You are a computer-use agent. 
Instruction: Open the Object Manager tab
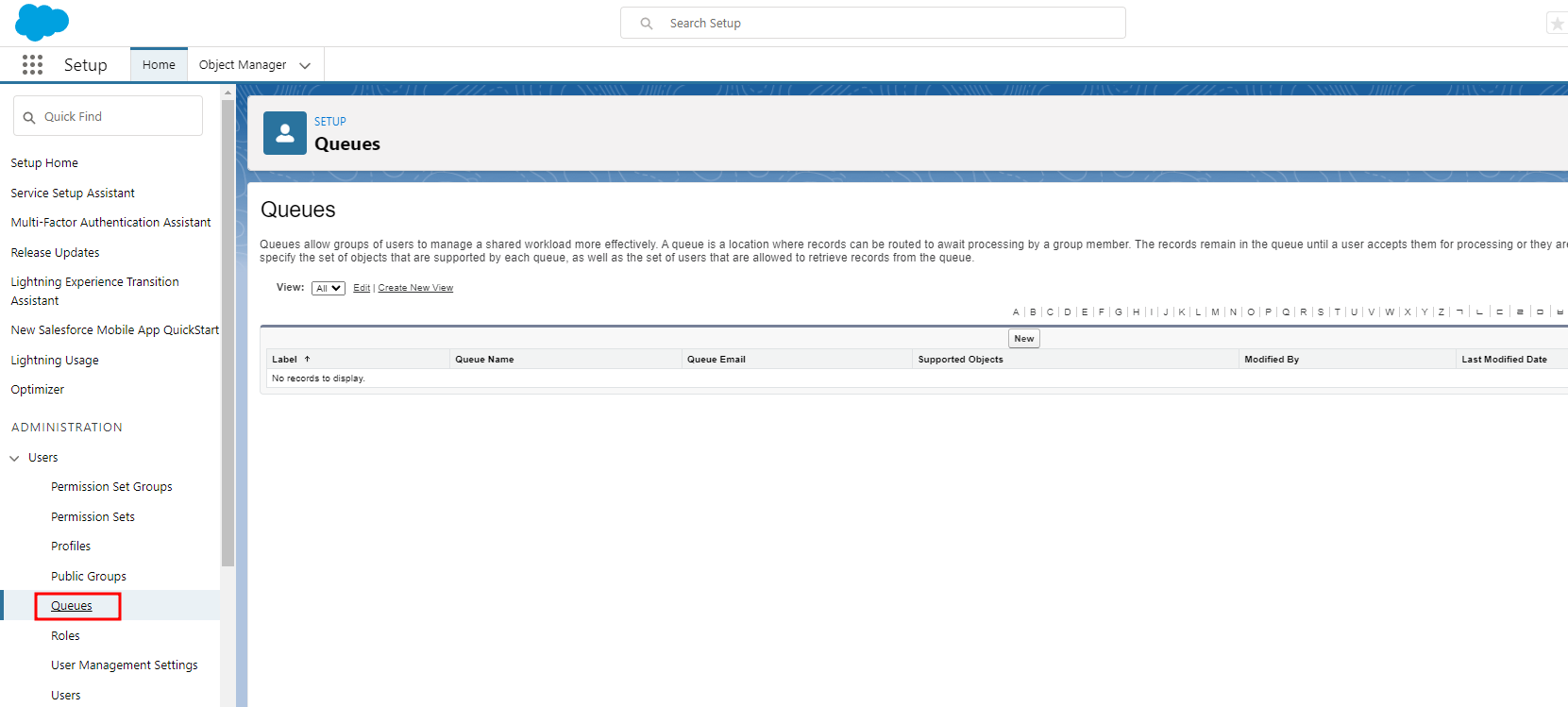[243, 65]
